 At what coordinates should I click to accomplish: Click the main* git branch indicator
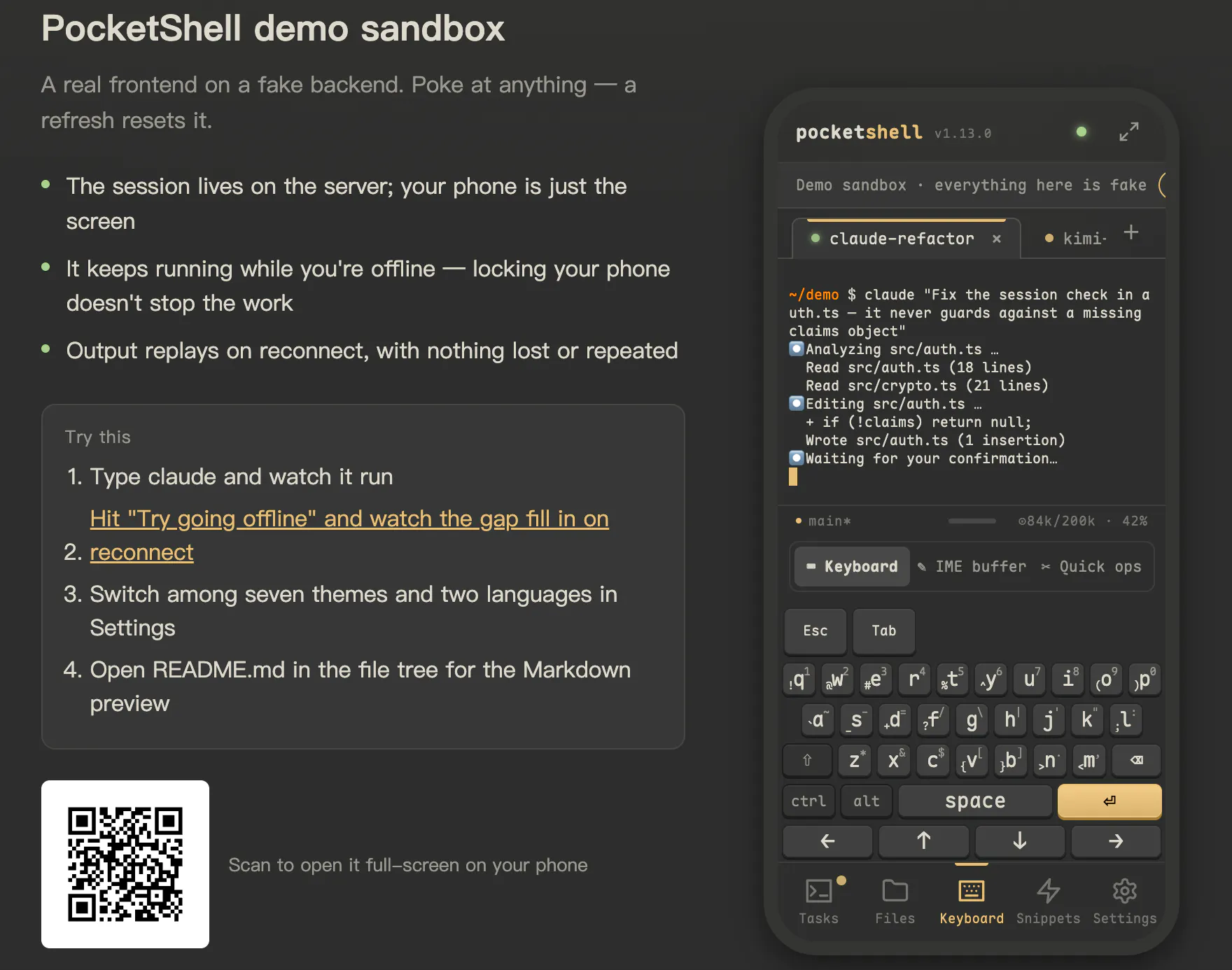pyautogui.click(x=824, y=521)
